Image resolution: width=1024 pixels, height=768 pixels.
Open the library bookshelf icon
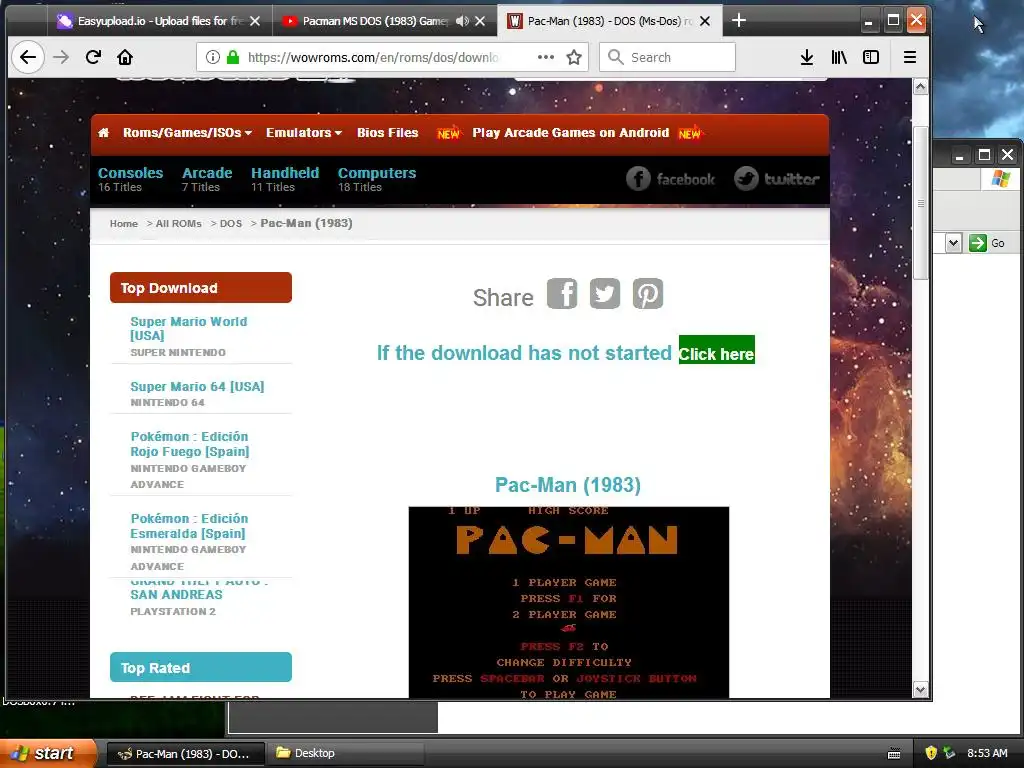pos(839,57)
